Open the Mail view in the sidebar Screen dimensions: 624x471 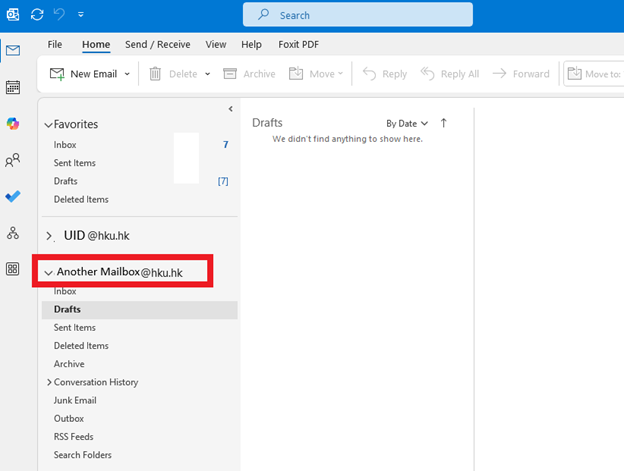(x=13, y=51)
